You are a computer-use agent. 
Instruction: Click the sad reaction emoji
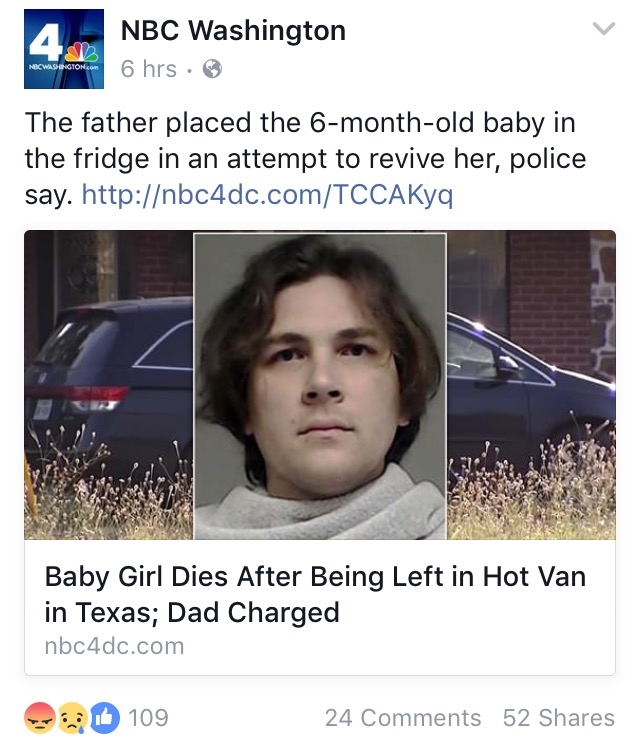coord(72,718)
